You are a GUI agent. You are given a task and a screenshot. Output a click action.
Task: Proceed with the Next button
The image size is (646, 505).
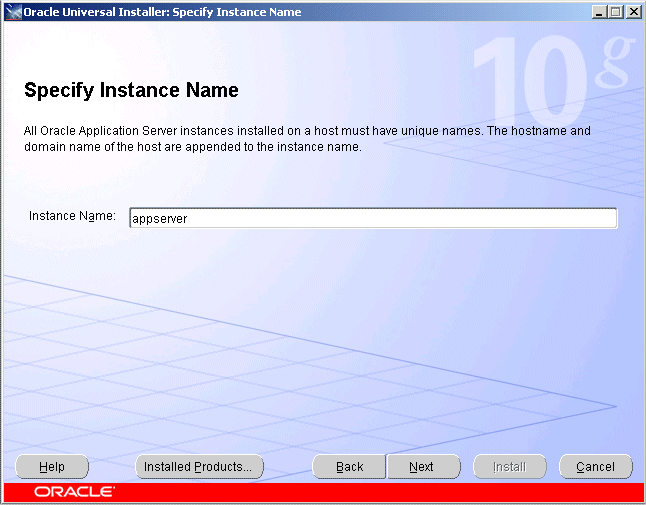tap(424, 467)
